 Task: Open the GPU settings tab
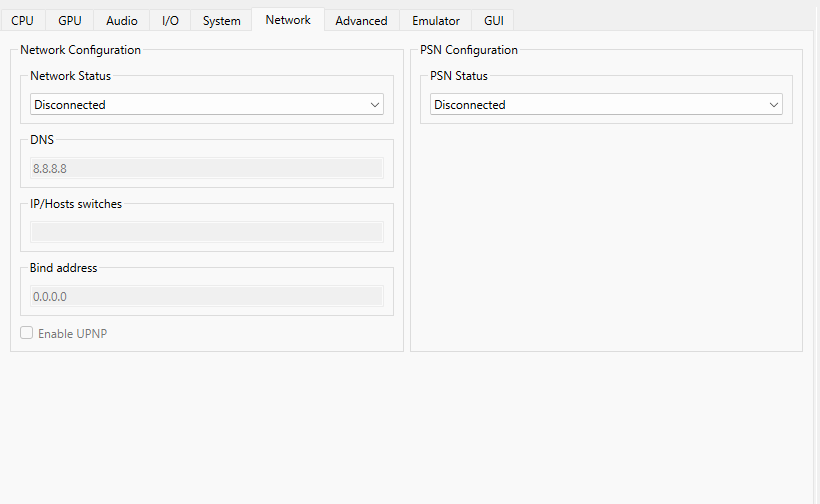(70, 21)
